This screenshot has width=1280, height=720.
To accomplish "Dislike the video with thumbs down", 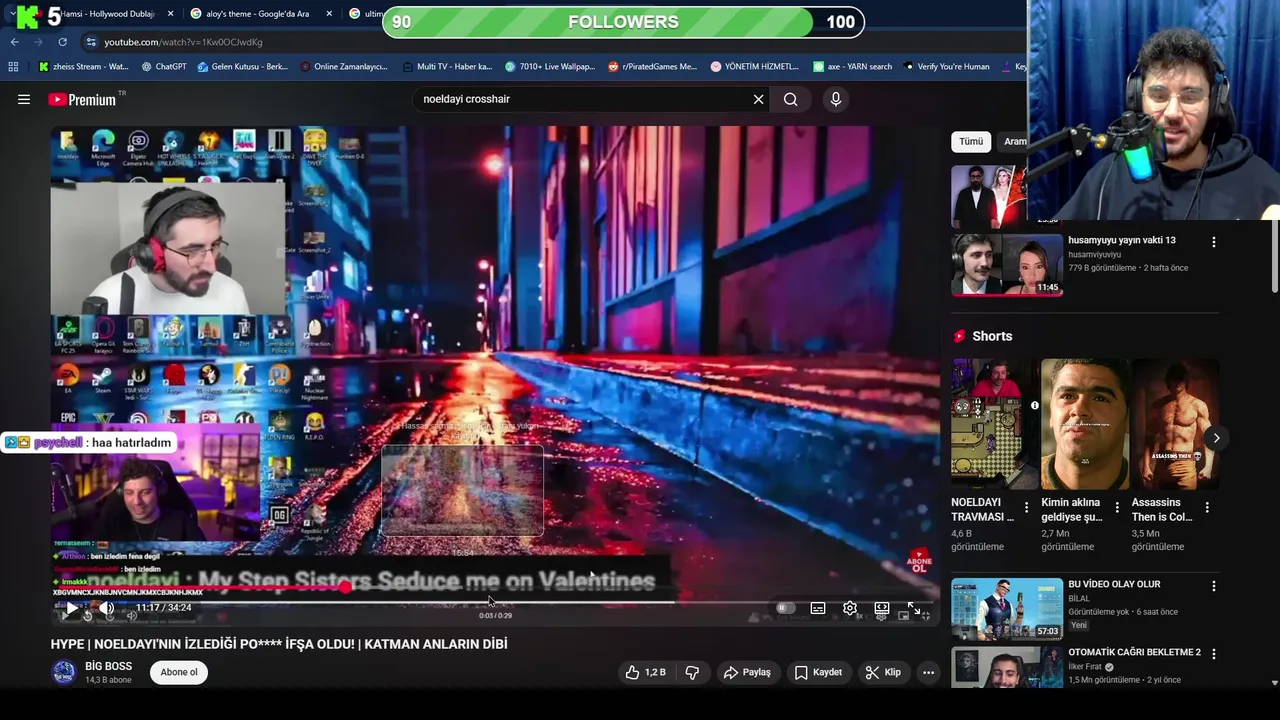I will pos(692,672).
